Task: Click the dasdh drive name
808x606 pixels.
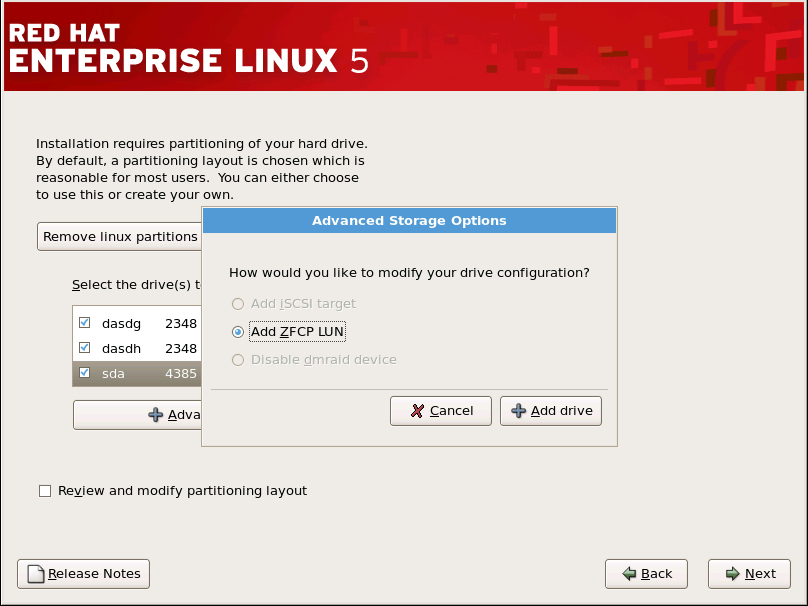Action: pyautogui.click(x=122, y=349)
